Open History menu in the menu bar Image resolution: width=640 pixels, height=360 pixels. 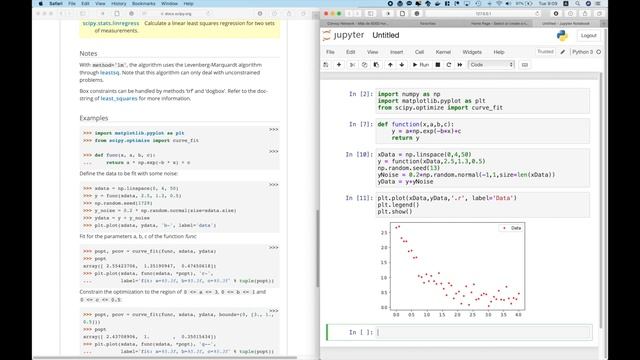click(x=118, y=3)
